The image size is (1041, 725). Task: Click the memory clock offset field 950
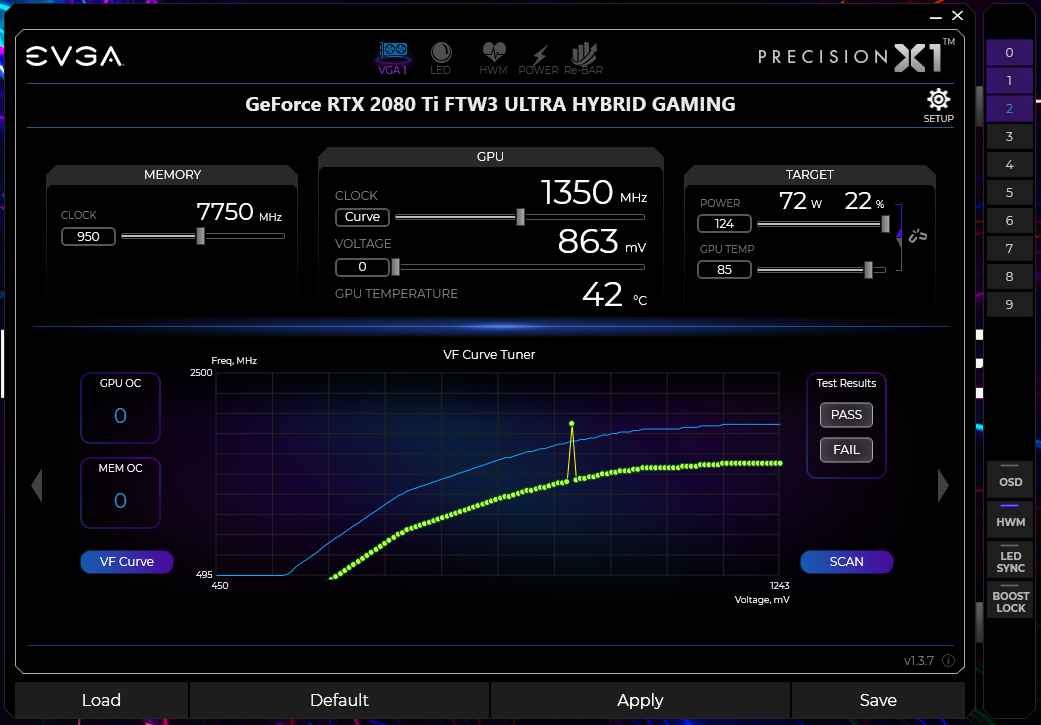(x=88, y=236)
